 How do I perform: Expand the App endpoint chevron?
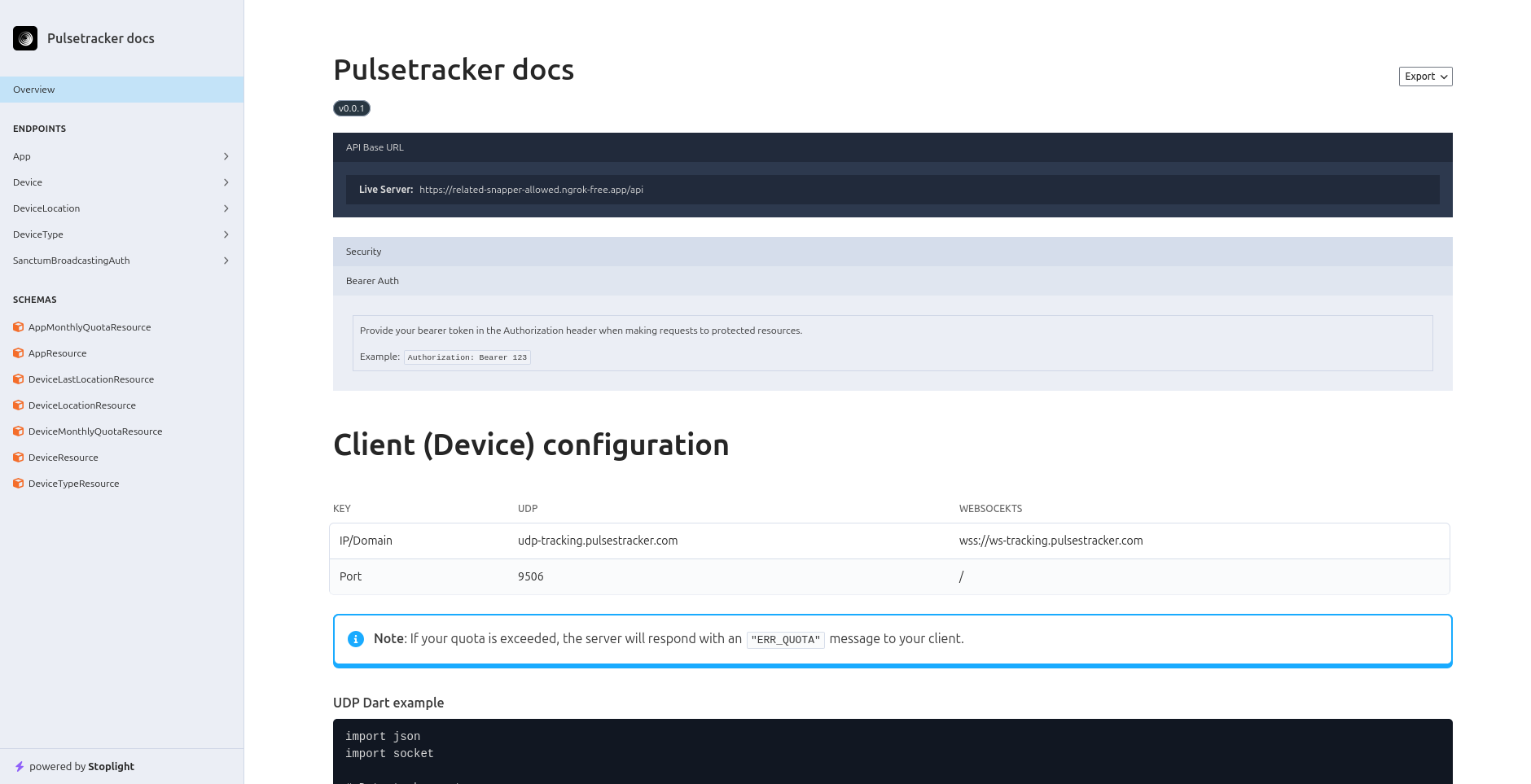(x=226, y=156)
